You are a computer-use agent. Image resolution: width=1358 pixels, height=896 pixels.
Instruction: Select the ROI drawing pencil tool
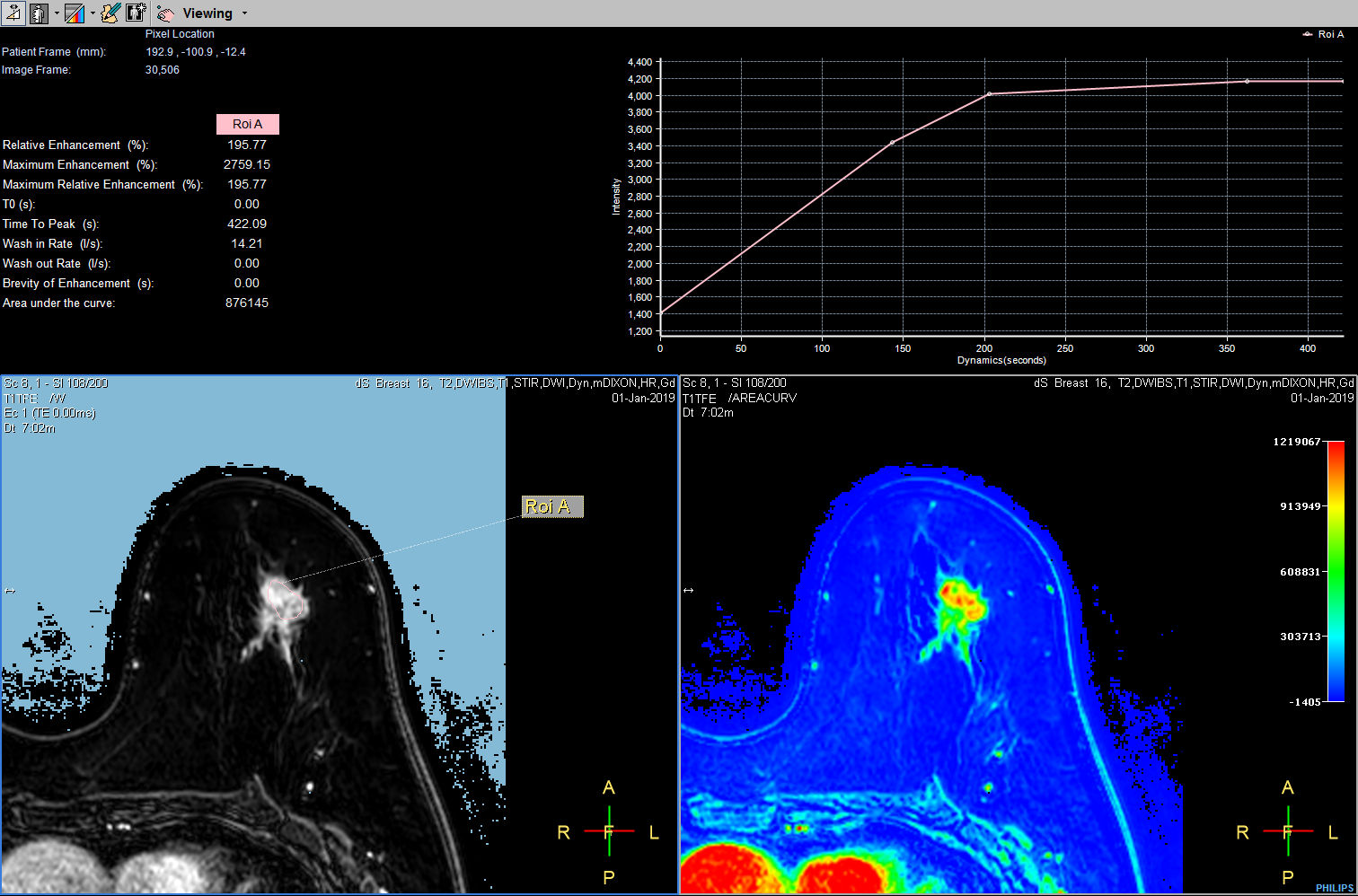coord(110,13)
